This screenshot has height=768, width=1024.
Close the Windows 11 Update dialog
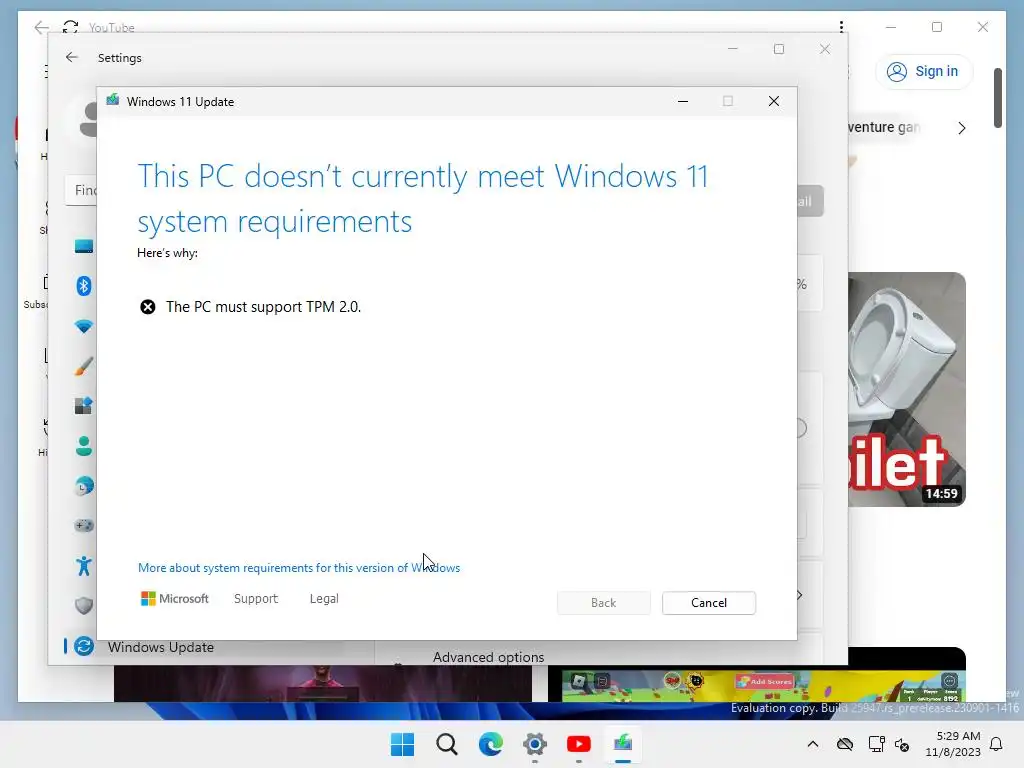click(773, 101)
